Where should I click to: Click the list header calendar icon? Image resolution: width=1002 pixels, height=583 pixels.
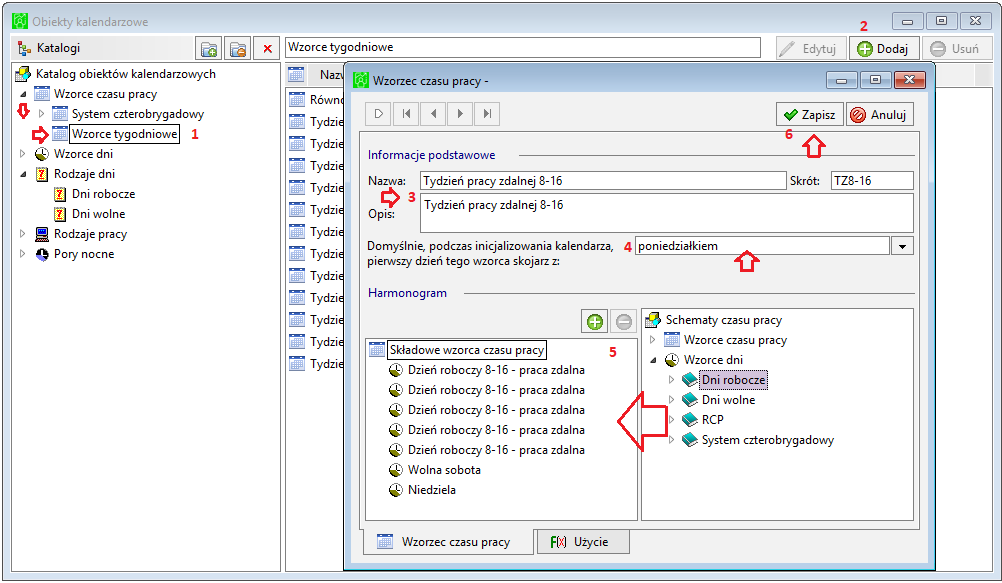click(296, 75)
